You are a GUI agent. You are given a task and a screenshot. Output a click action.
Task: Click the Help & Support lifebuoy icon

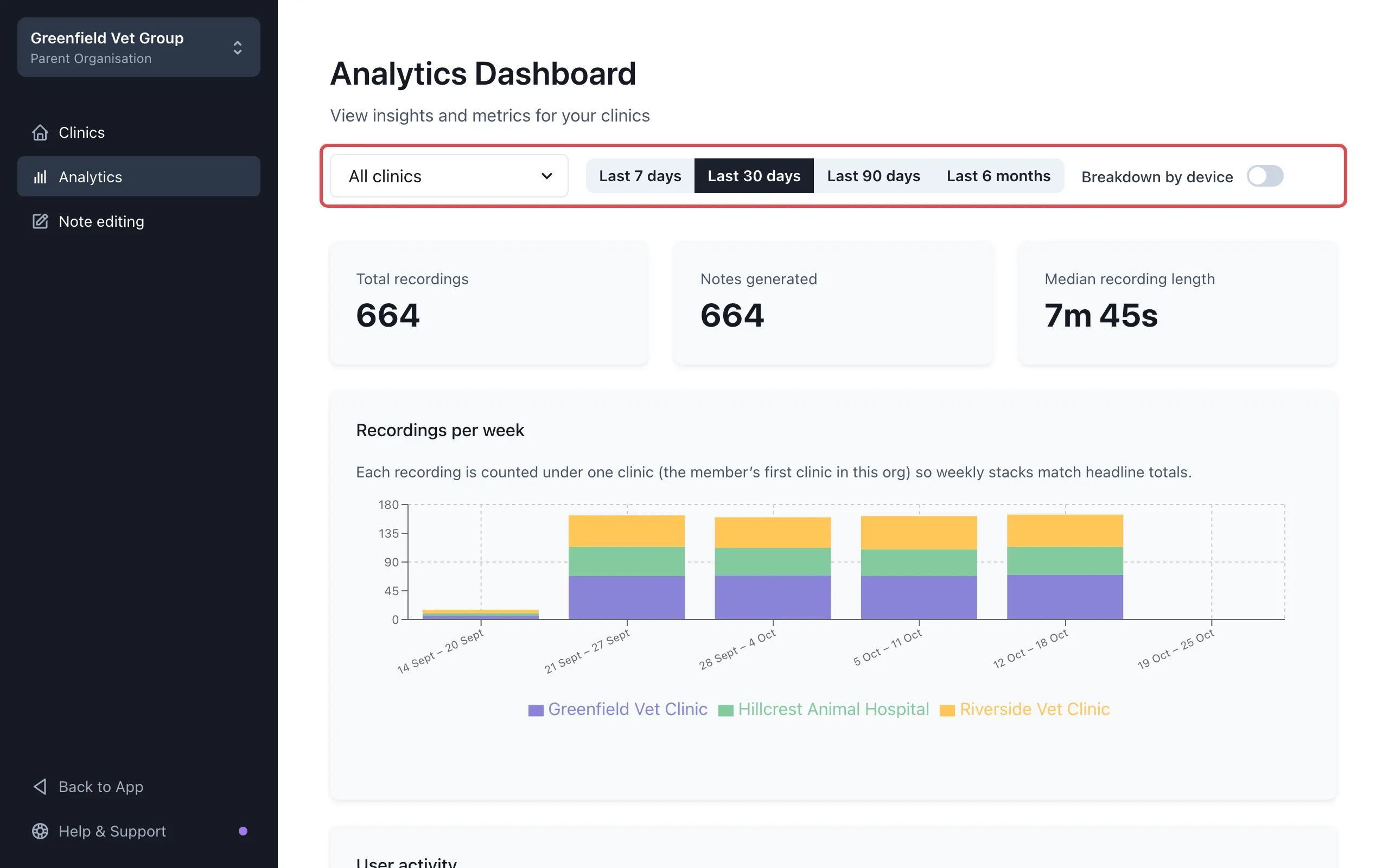[40, 831]
